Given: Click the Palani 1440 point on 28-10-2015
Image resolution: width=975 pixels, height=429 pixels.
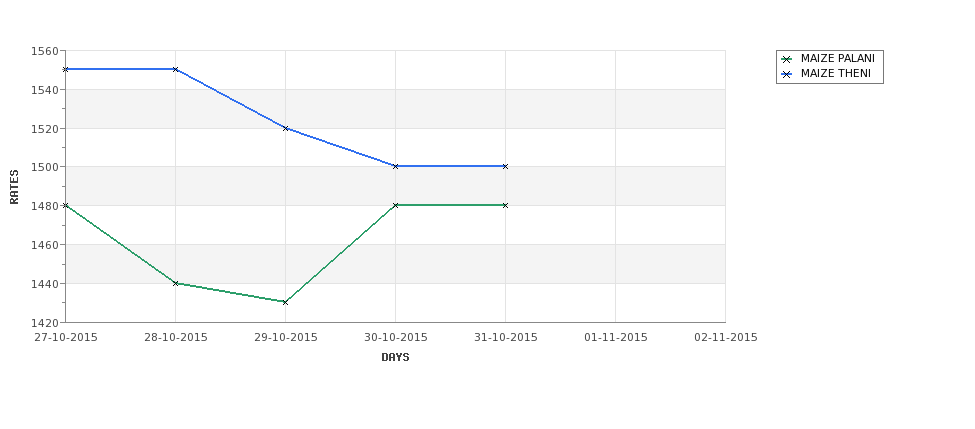Looking at the screenshot, I should [x=175, y=283].
